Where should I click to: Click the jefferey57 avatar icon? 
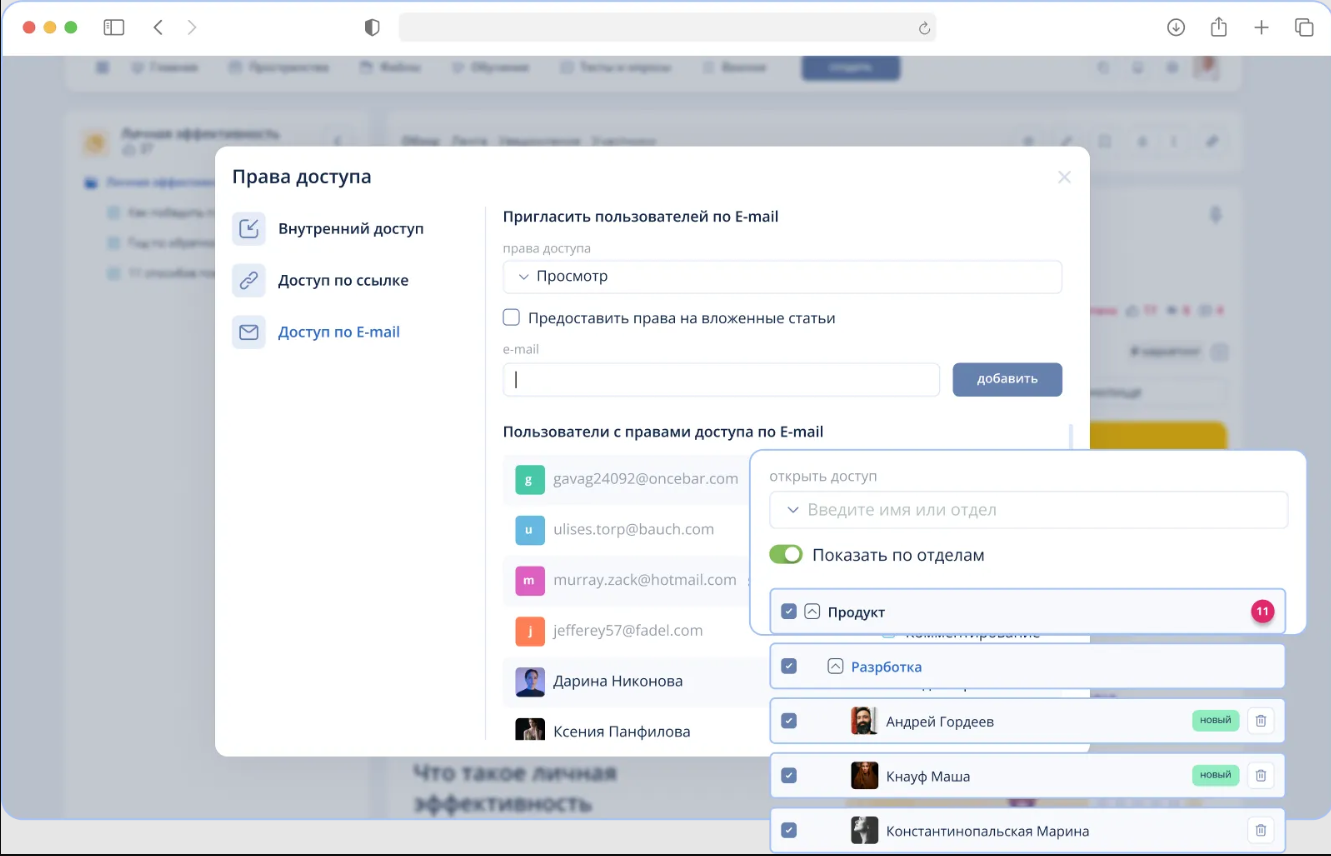(x=530, y=631)
